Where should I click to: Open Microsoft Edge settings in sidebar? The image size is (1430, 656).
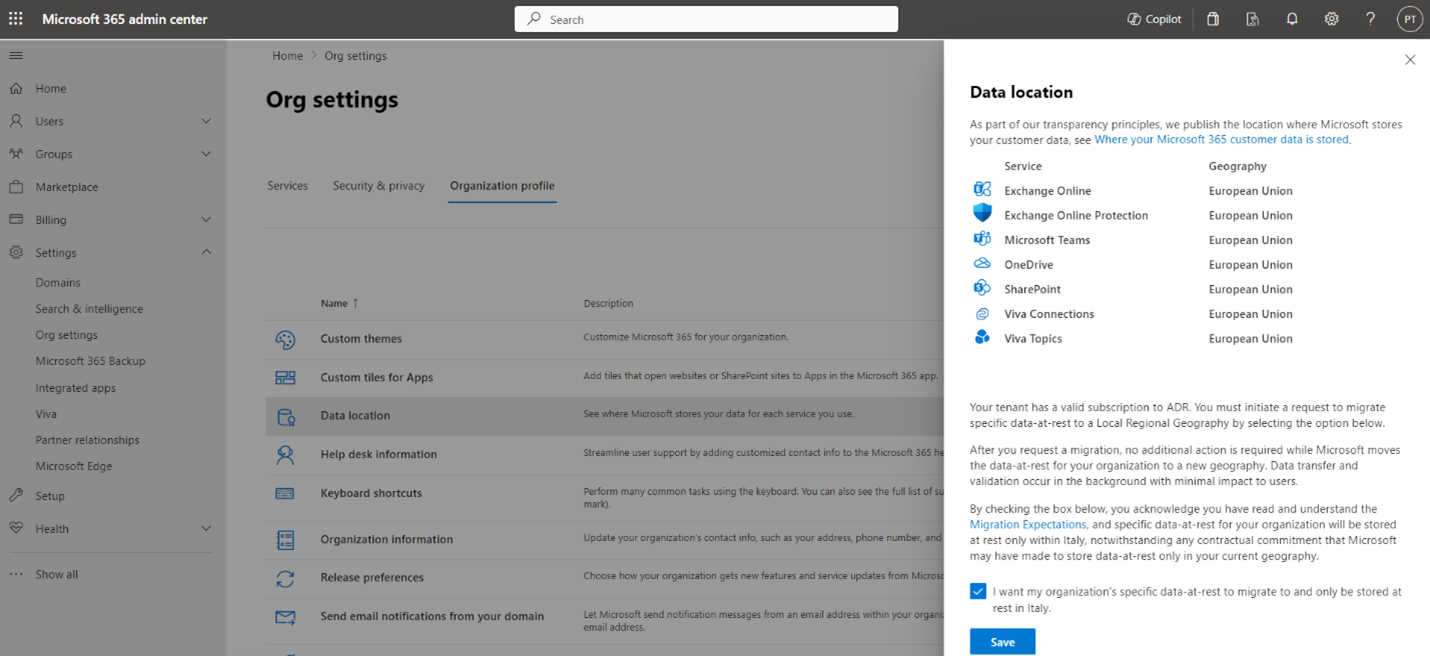click(x=74, y=466)
